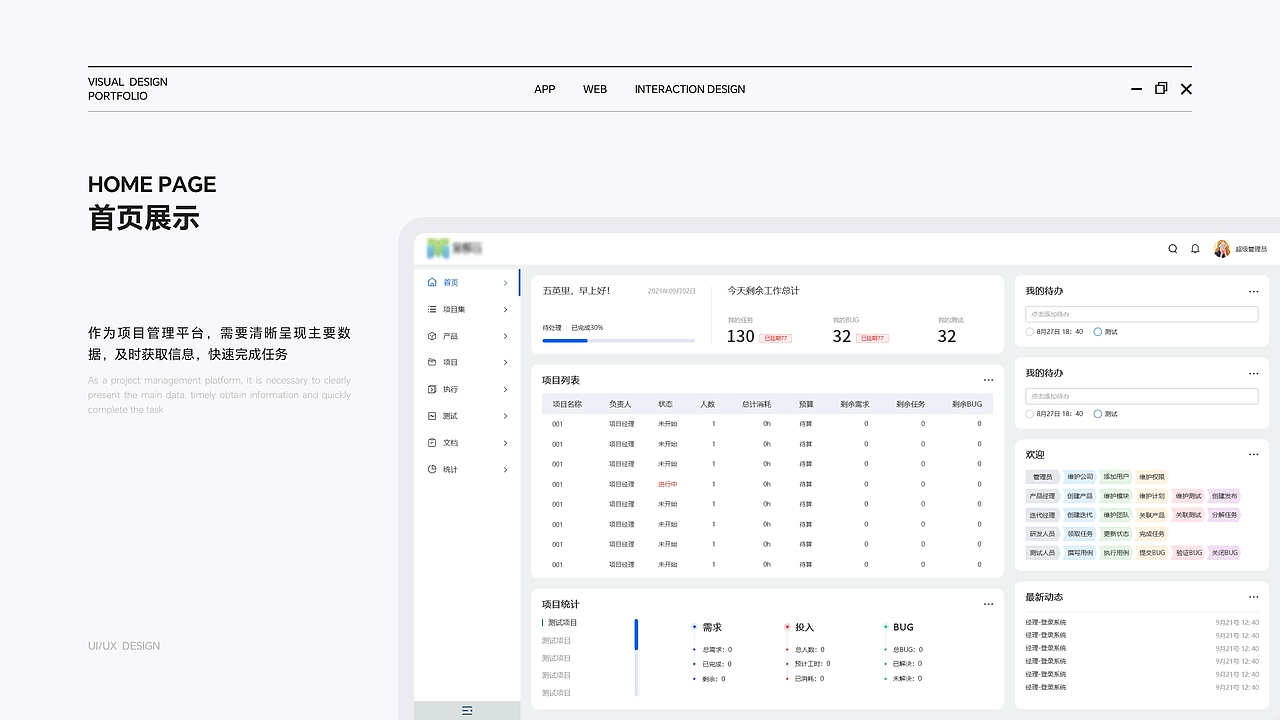Collapse the sidebar with the bottom toggle icon
The height and width of the screenshot is (720, 1280).
coord(467,710)
